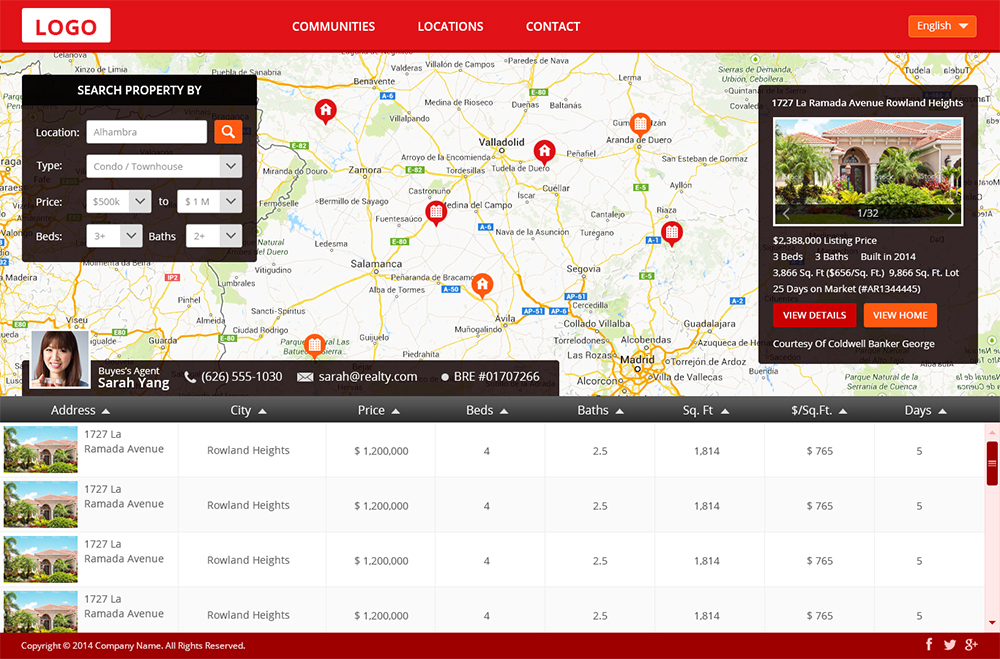Open the Twitter icon in the footer

[x=949, y=645]
